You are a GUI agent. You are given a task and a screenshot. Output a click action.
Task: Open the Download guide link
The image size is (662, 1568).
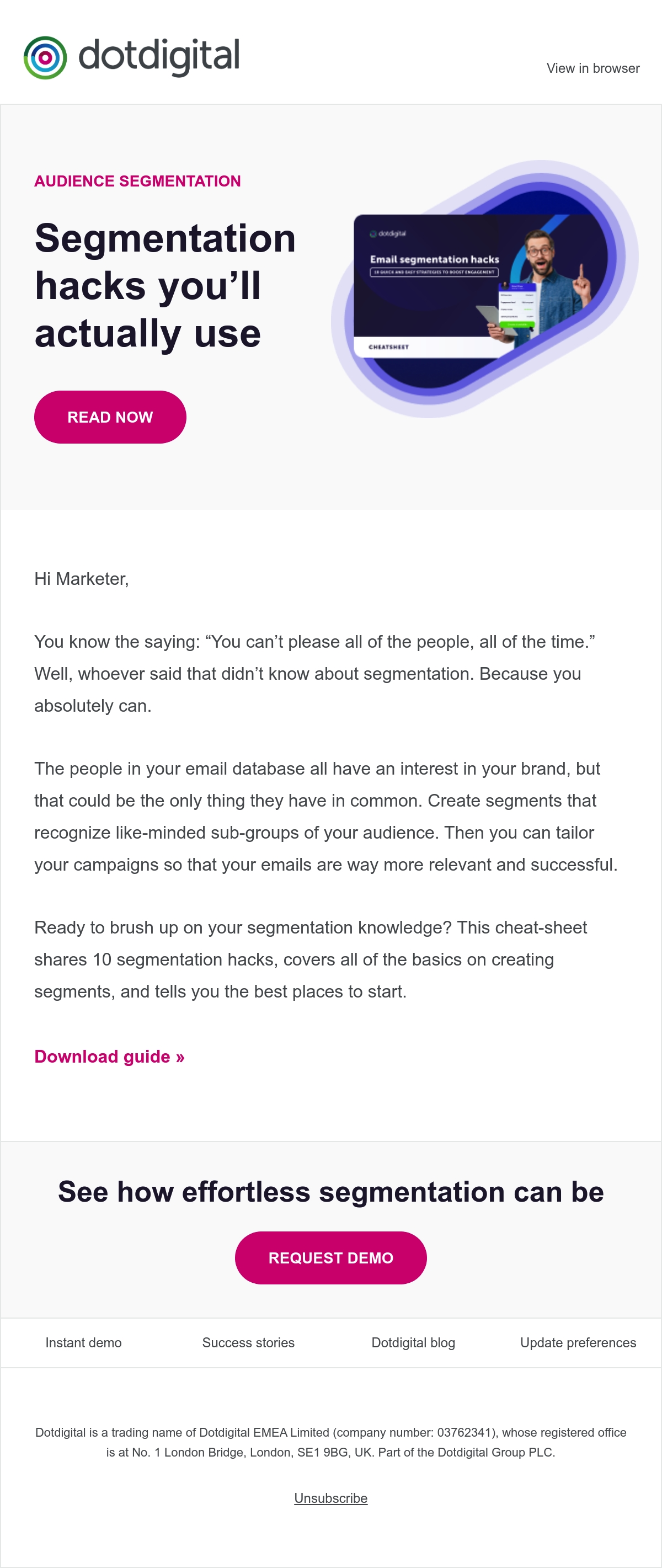[x=110, y=1056]
